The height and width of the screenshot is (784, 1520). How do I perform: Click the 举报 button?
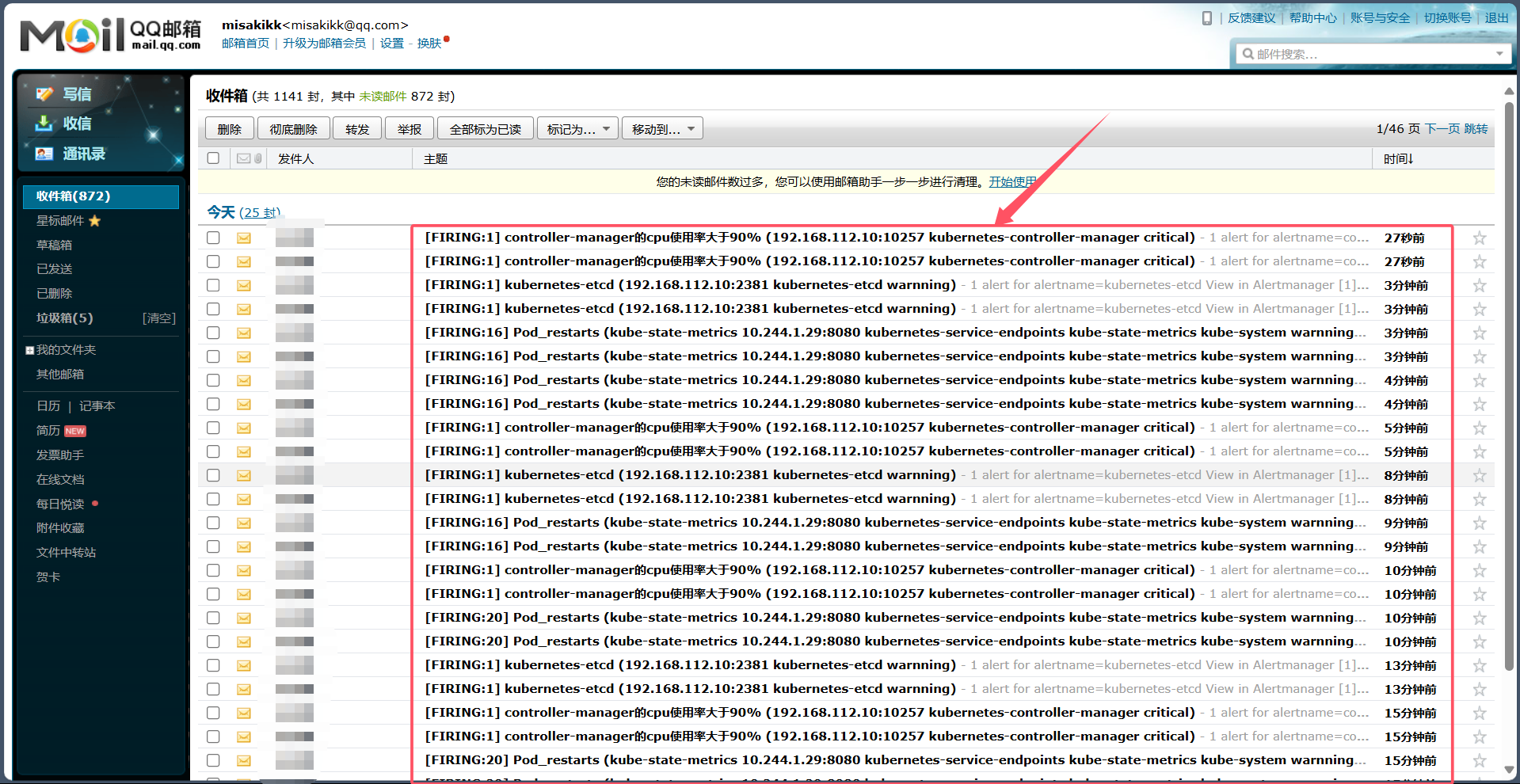coord(410,129)
